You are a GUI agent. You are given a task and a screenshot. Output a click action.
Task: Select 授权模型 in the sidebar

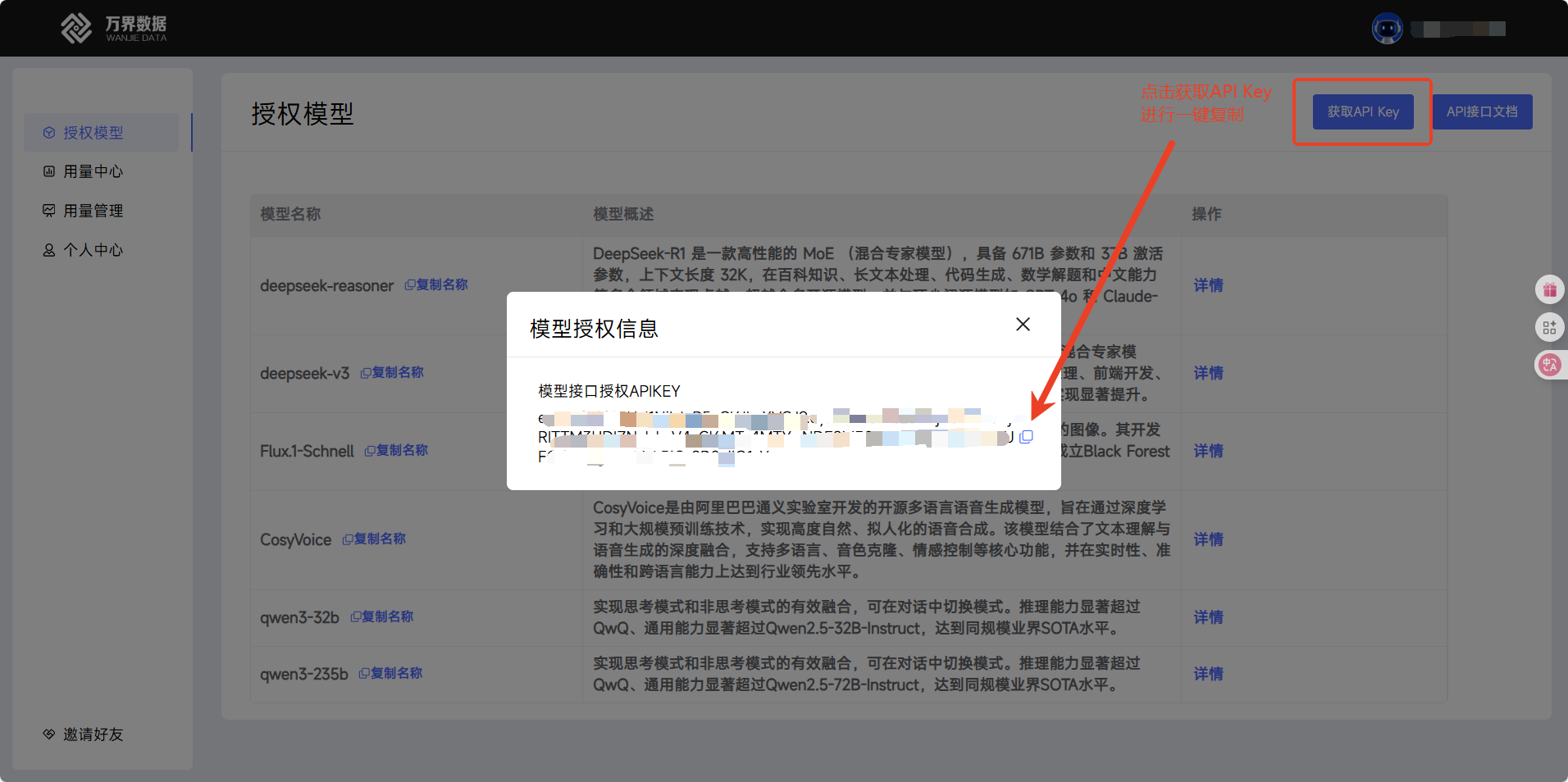coord(101,133)
